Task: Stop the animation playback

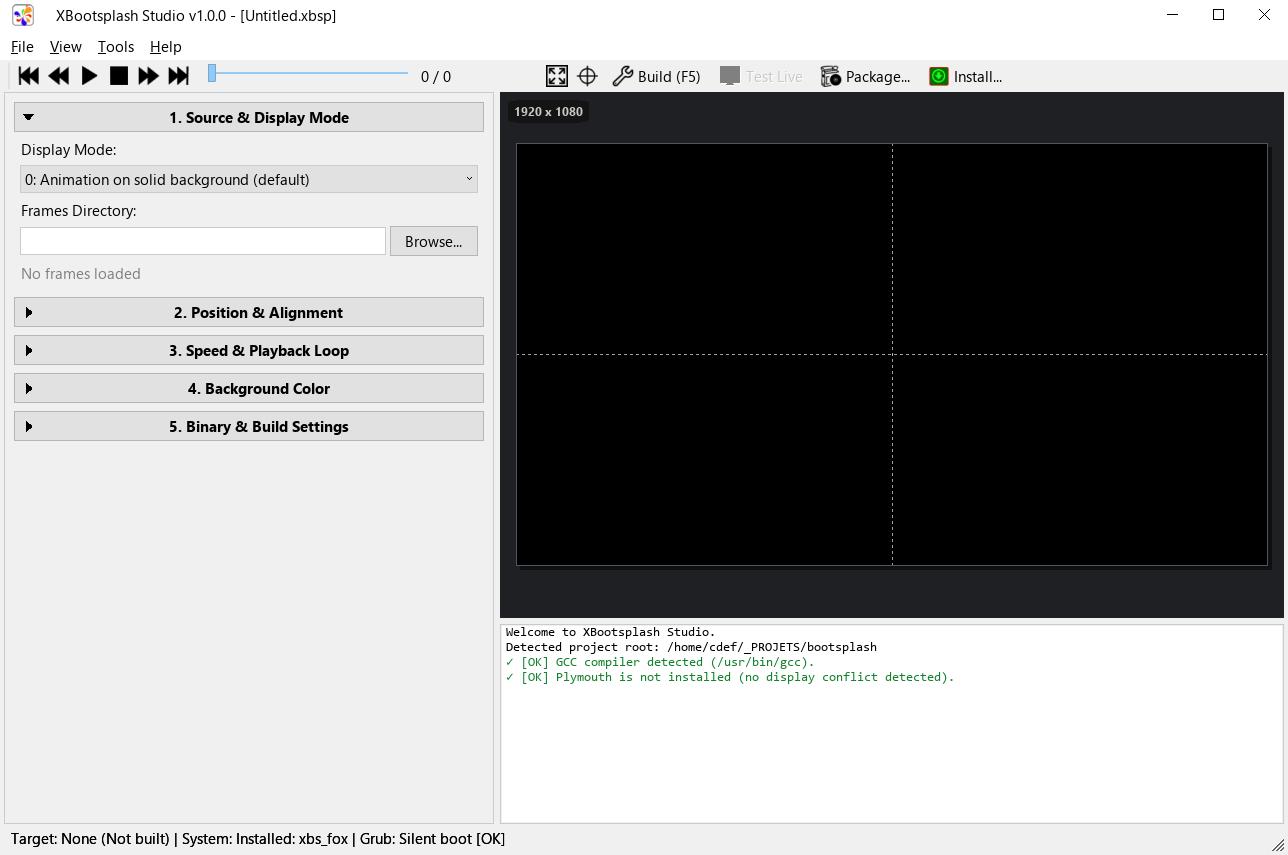Action: [x=119, y=76]
